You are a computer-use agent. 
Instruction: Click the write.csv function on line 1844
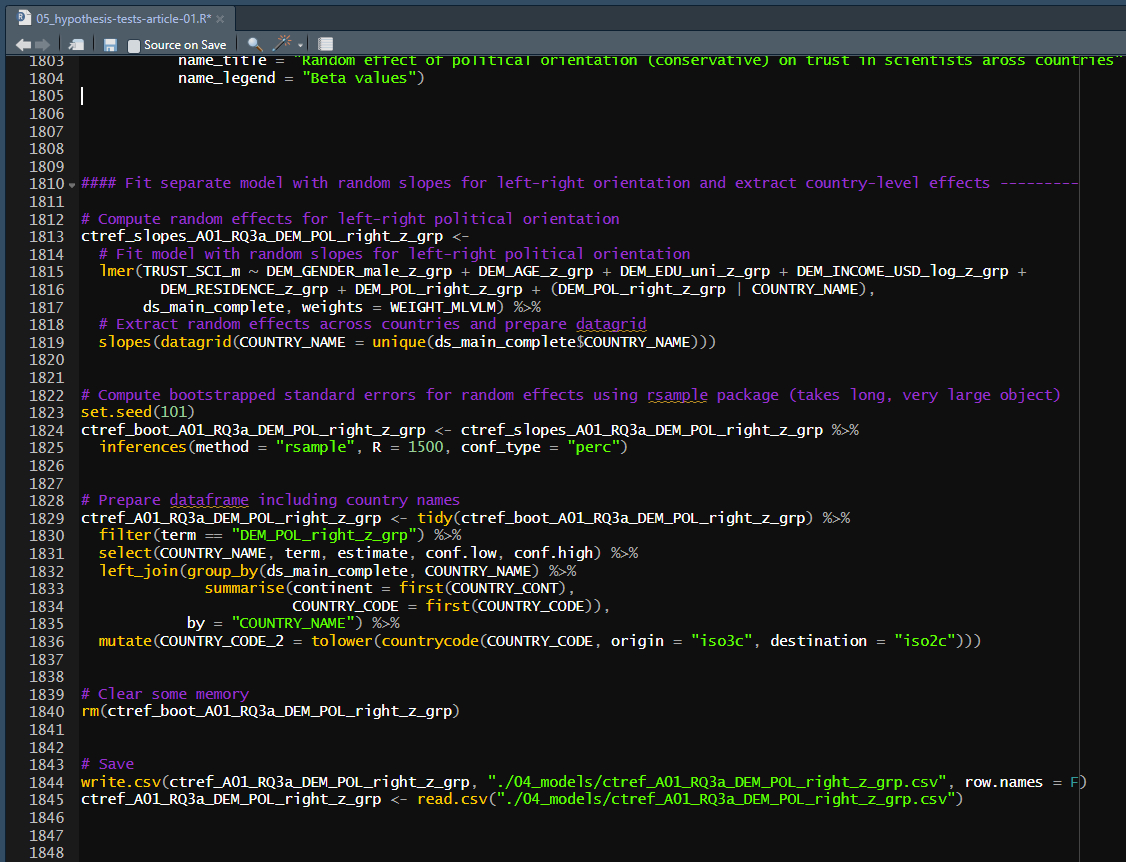(x=120, y=782)
